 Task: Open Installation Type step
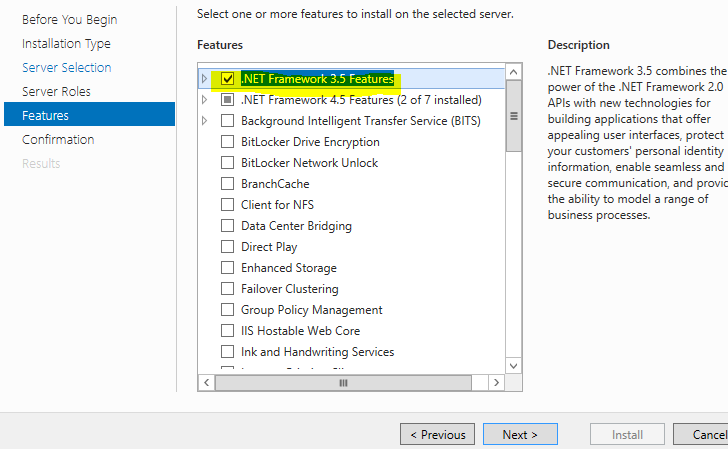click(x=66, y=44)
